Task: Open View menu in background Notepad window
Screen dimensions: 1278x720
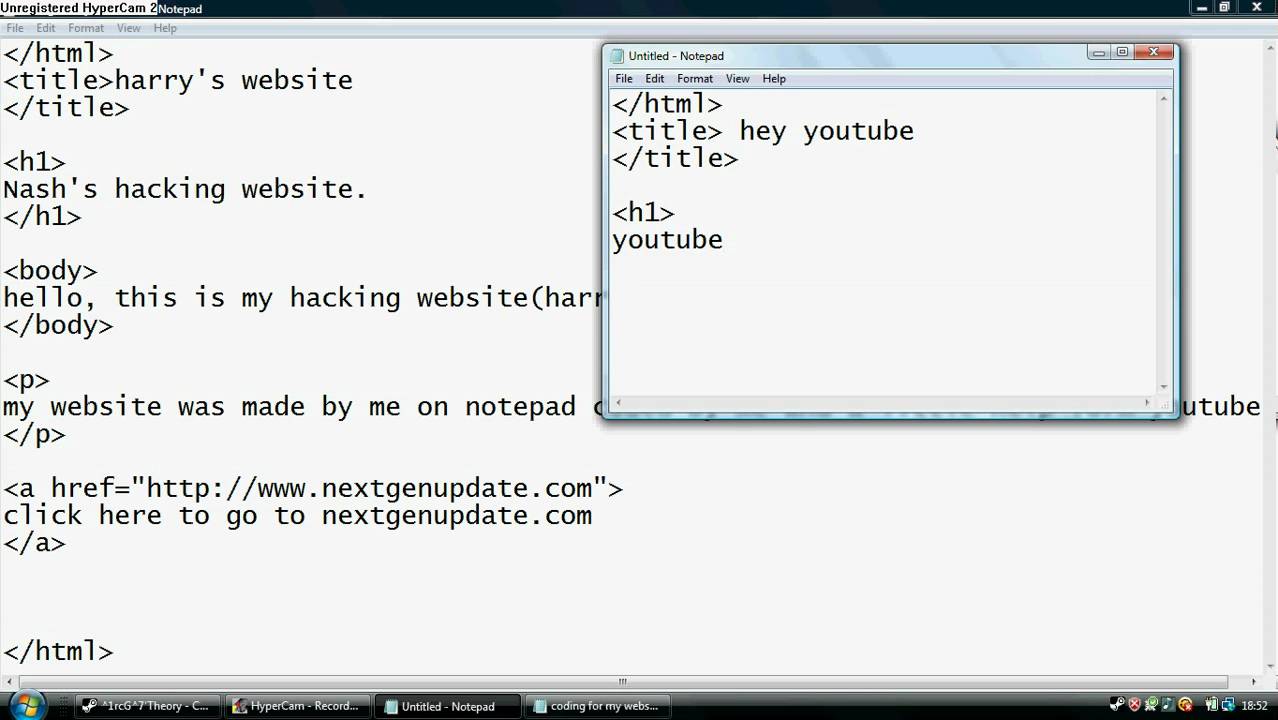Action: pos(129,28)
